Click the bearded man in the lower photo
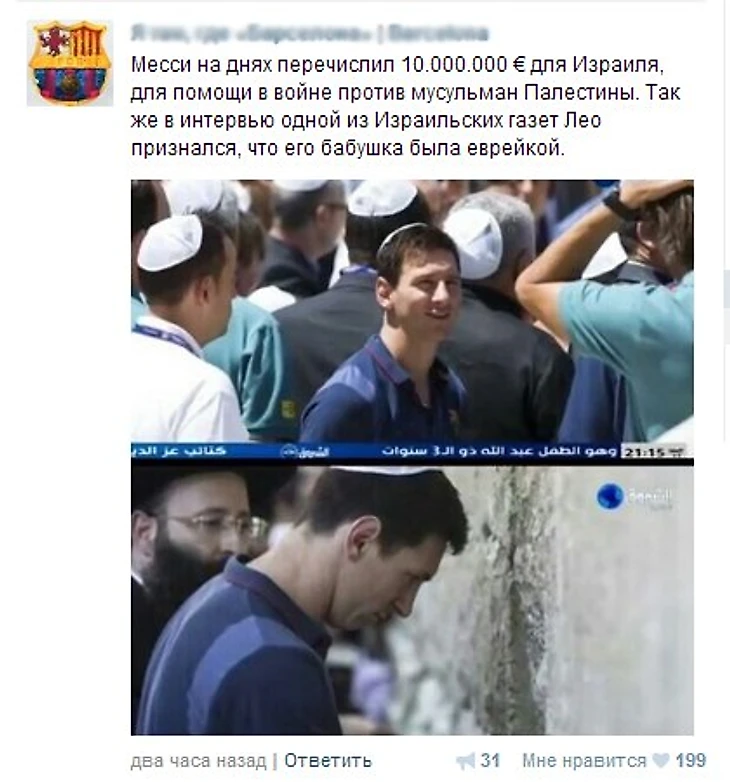 click(192, 549)
